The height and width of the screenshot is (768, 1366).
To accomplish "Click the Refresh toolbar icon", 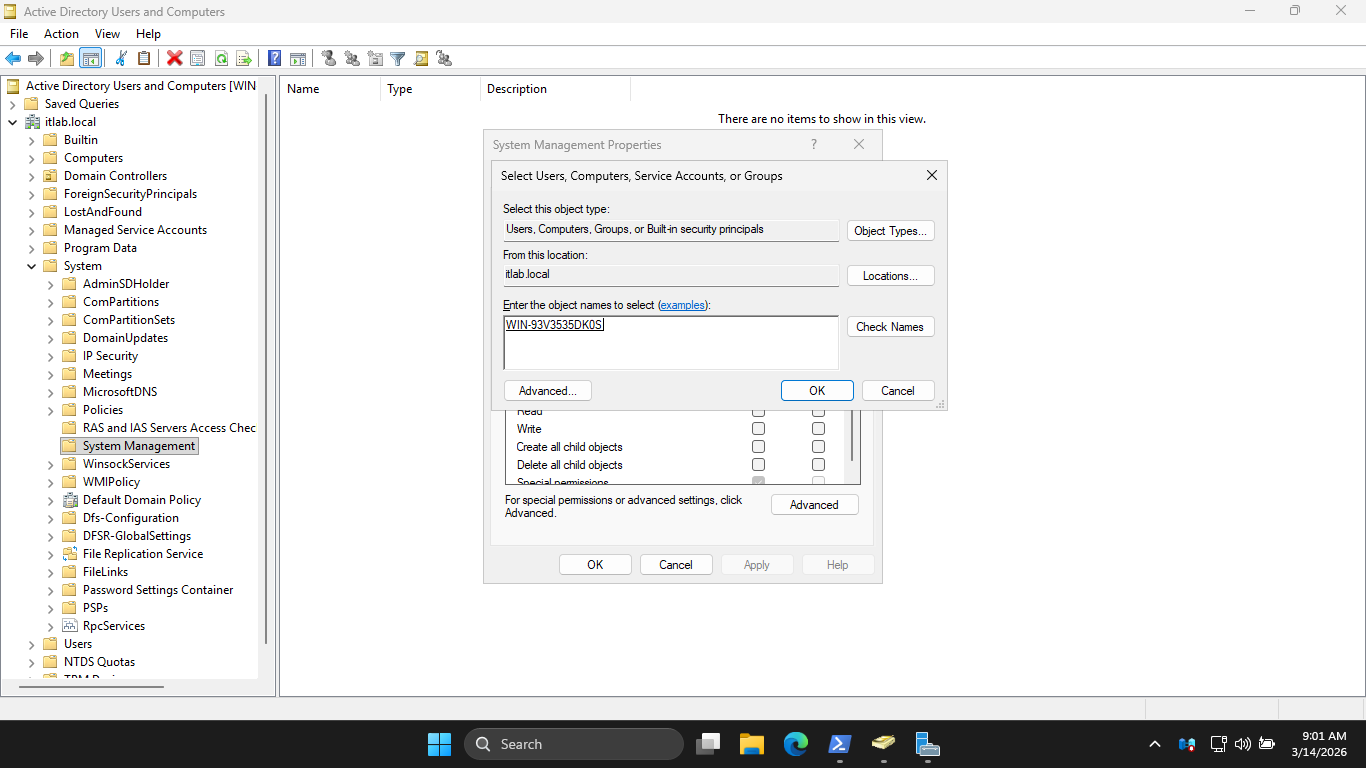I will tap(221, 58).
